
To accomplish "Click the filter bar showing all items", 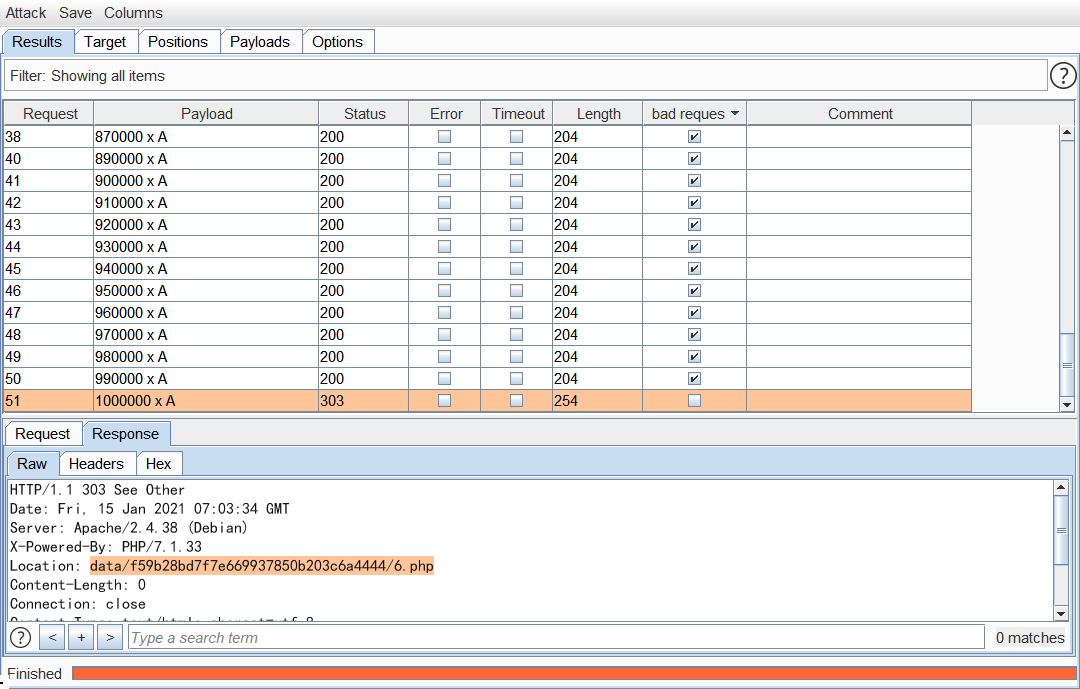I will click(526, 76).
